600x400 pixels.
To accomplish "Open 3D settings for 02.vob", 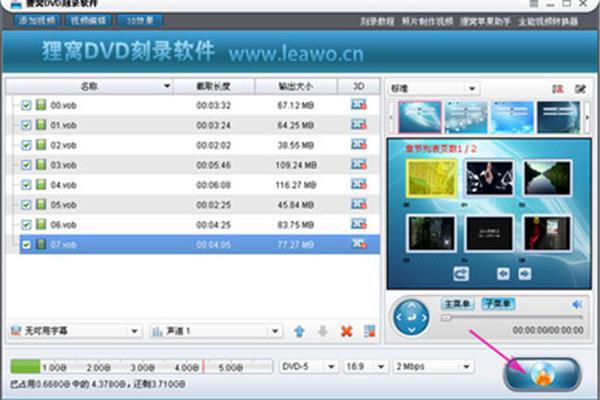I will (359, 144).
